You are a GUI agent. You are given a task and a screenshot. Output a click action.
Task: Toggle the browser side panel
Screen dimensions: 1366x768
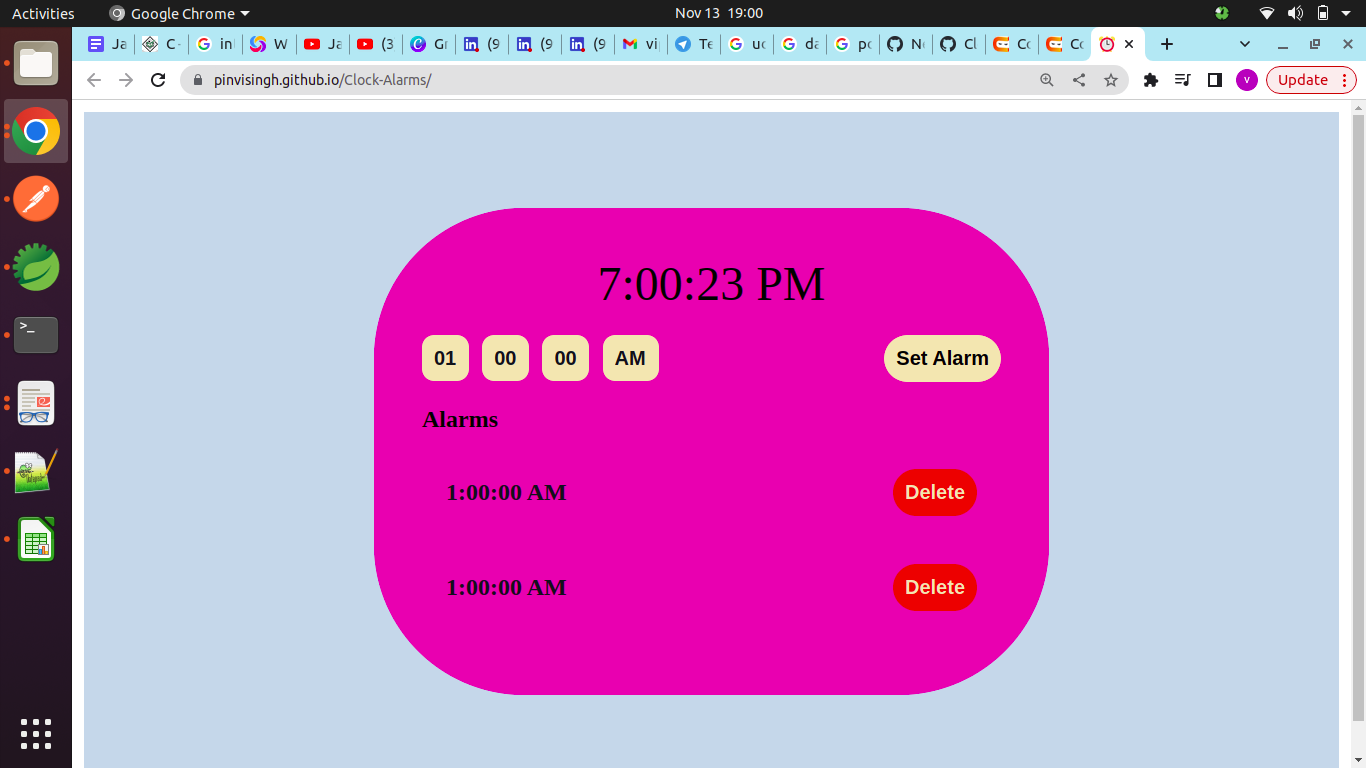1214,80
